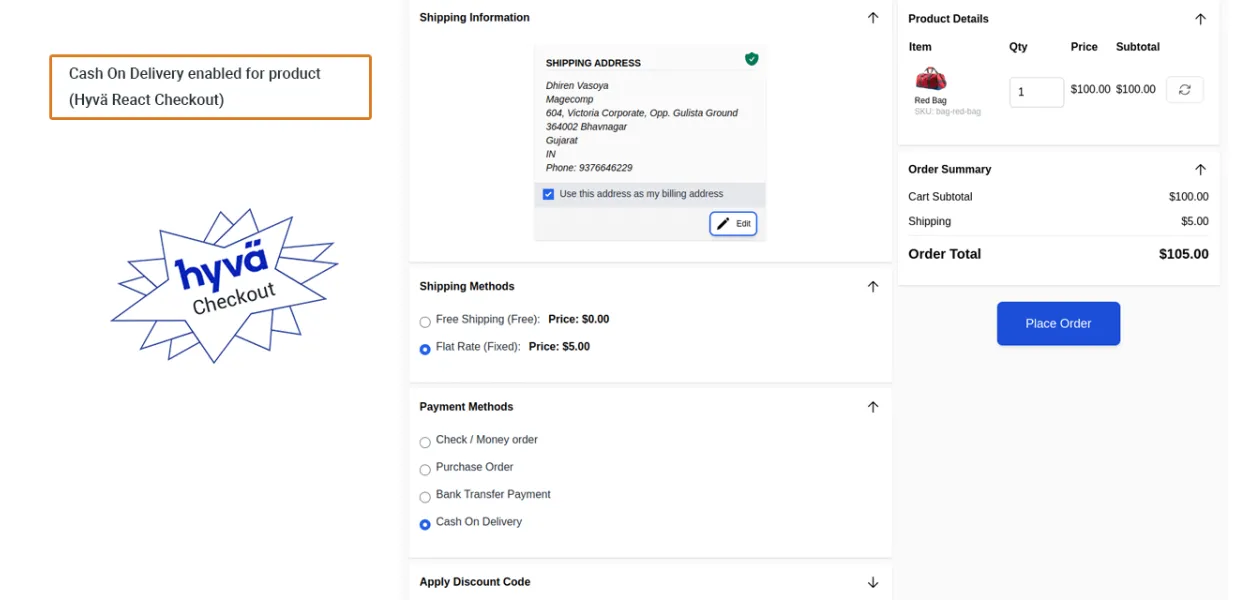Click the green verified shield icon
Image resolution: width=1250 pixels, height=600 pixels.
pyautogui.click(x=751, y=59)
